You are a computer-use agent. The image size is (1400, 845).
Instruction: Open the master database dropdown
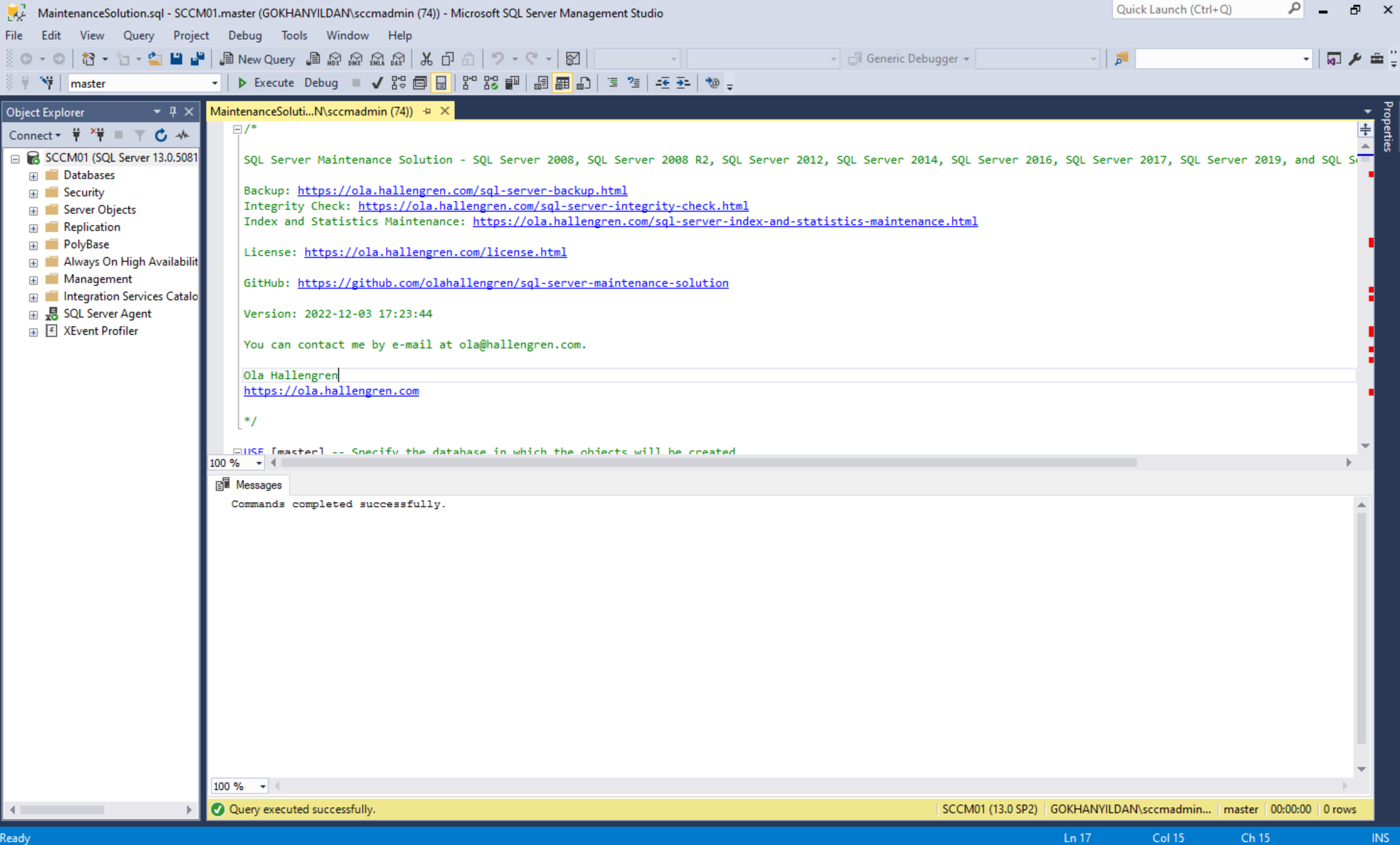click(214, 83)
